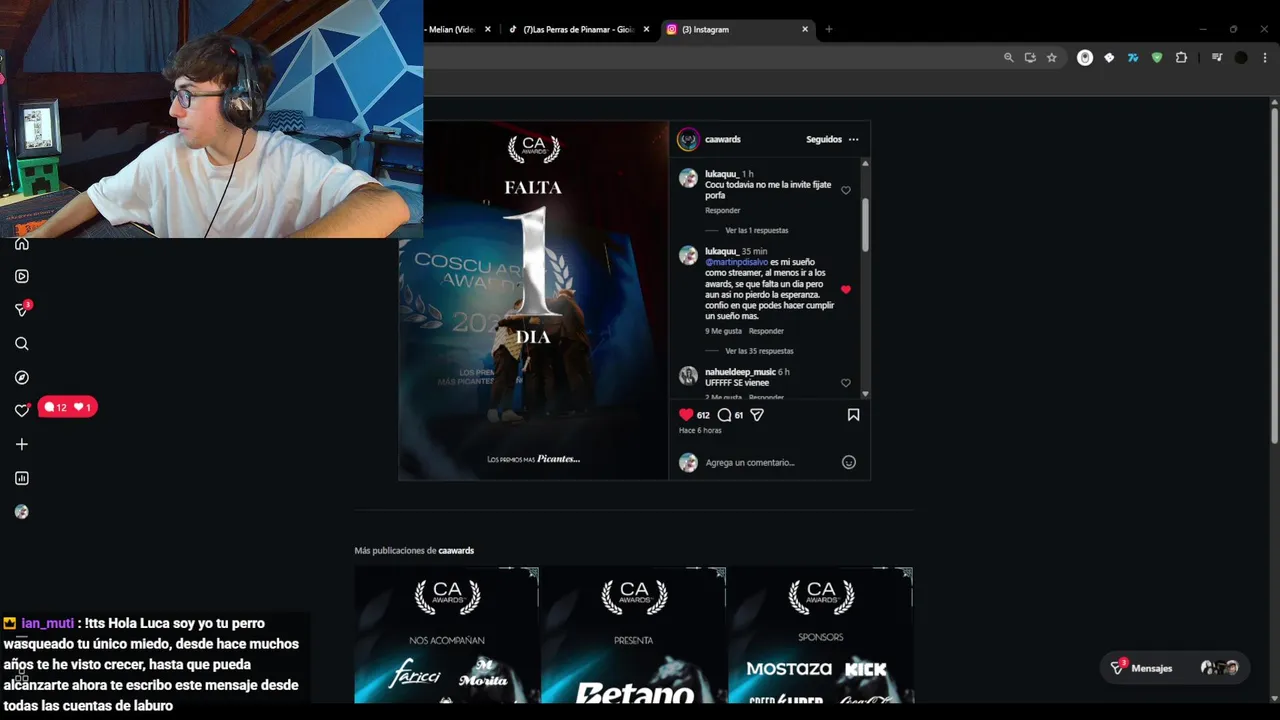Switch to the Melian video tab

pyautogui.click(x=452, y=29)
